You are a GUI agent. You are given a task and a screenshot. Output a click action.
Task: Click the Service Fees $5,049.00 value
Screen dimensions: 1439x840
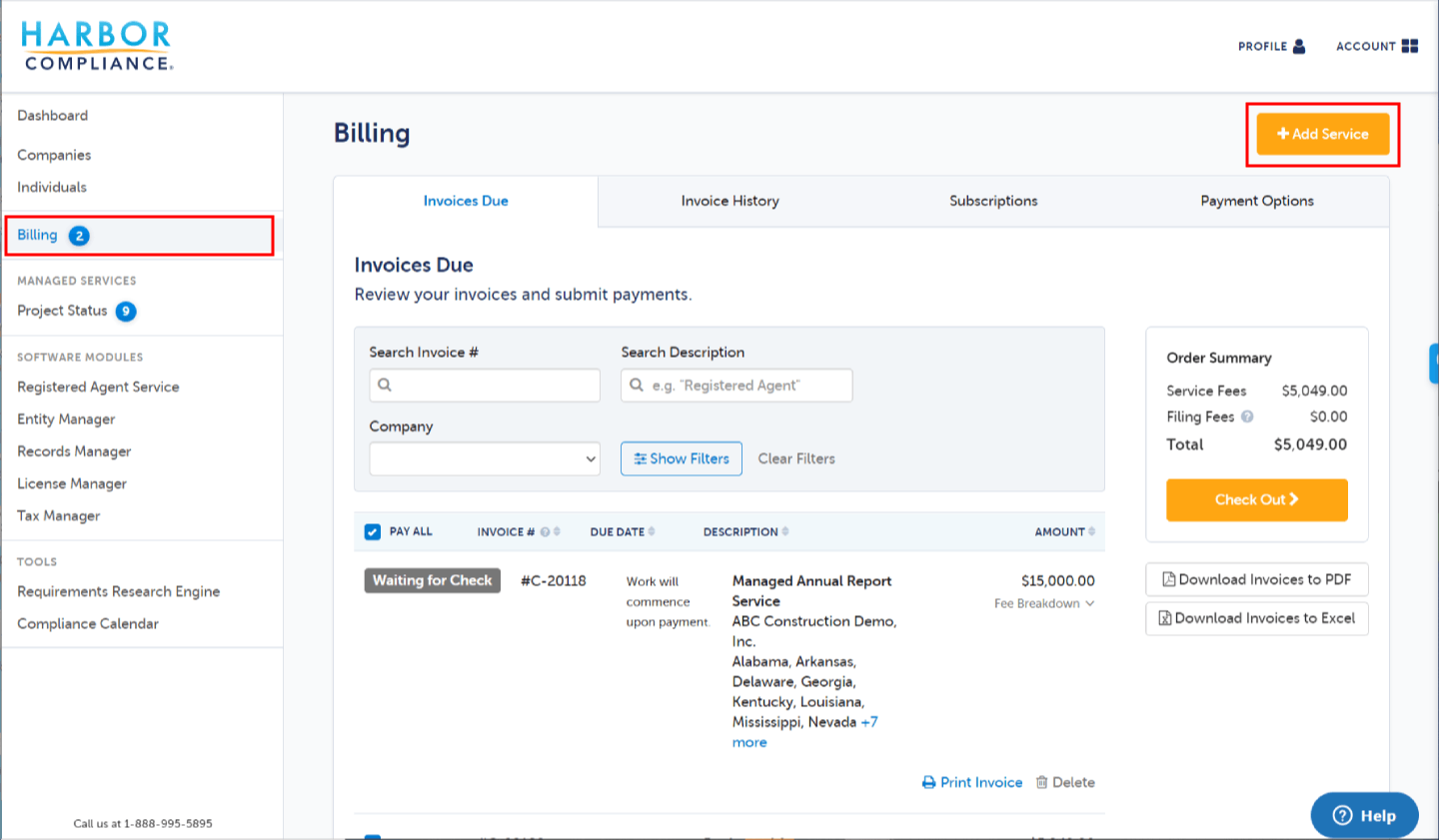[1315, 392]
